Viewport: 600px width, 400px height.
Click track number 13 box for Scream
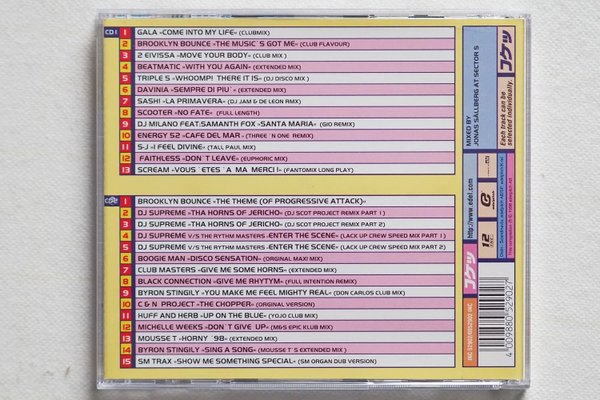[125, 170]
